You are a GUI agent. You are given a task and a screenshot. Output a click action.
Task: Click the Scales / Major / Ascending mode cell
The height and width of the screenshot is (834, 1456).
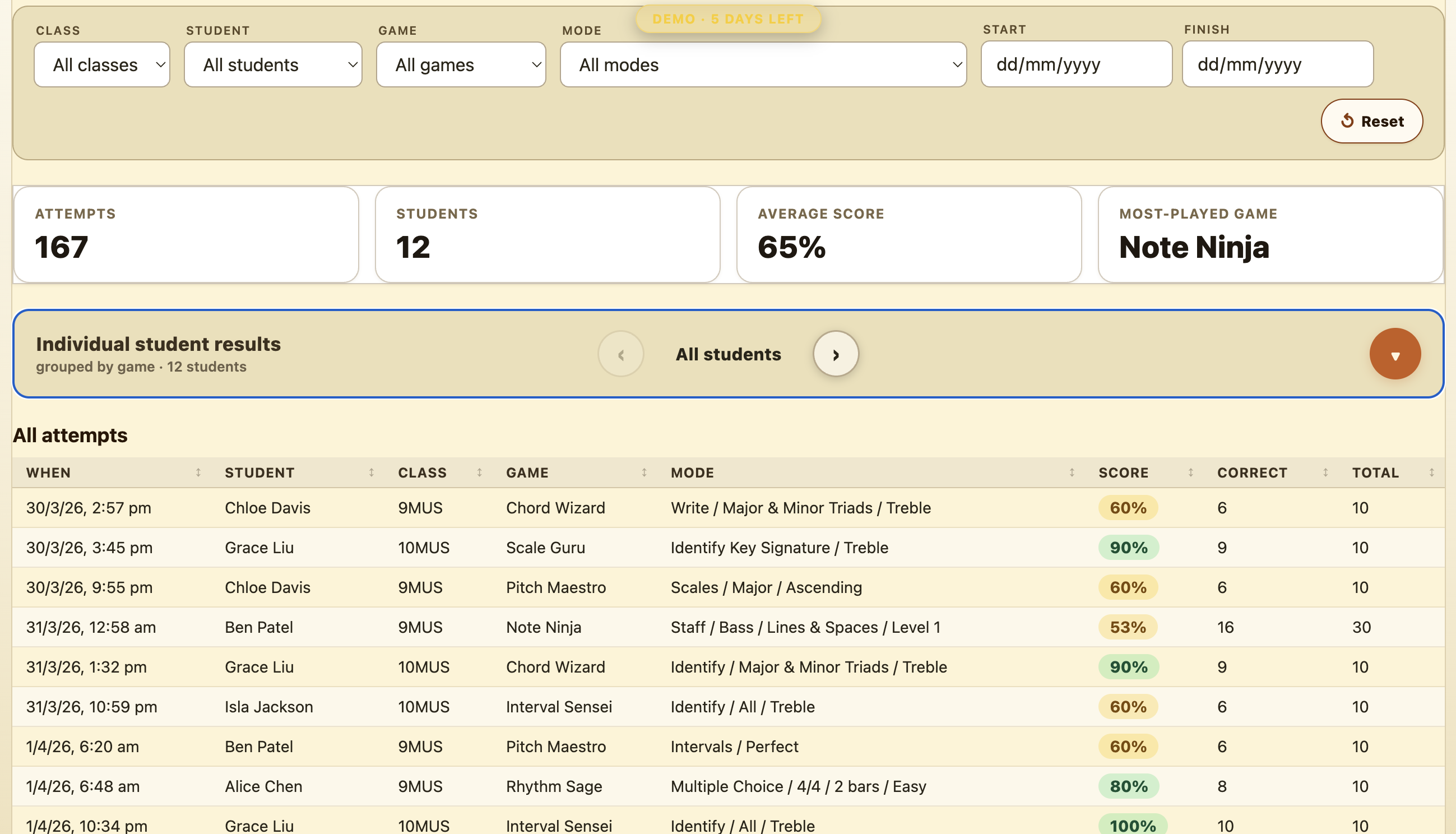click(x=766, y=588)
